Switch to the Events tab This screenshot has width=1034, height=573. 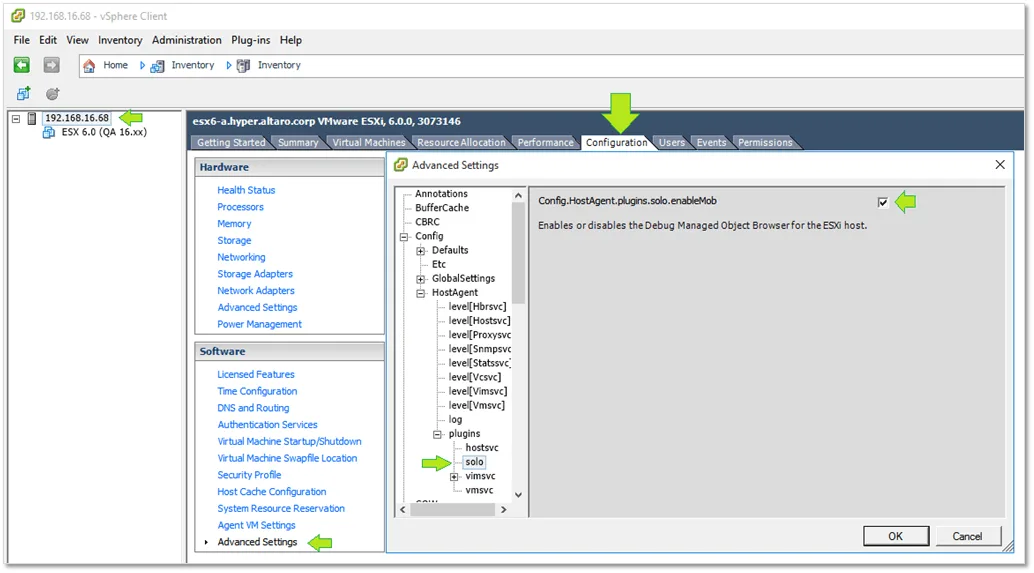[712, 142]
